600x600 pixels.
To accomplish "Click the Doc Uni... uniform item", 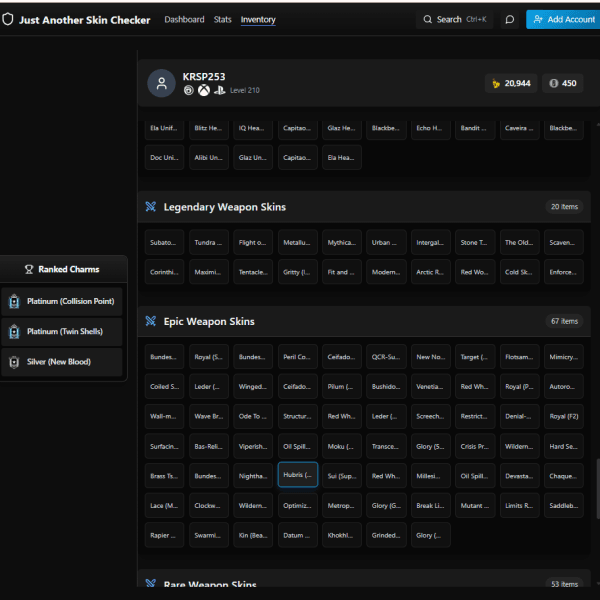I will pos(164,157).
